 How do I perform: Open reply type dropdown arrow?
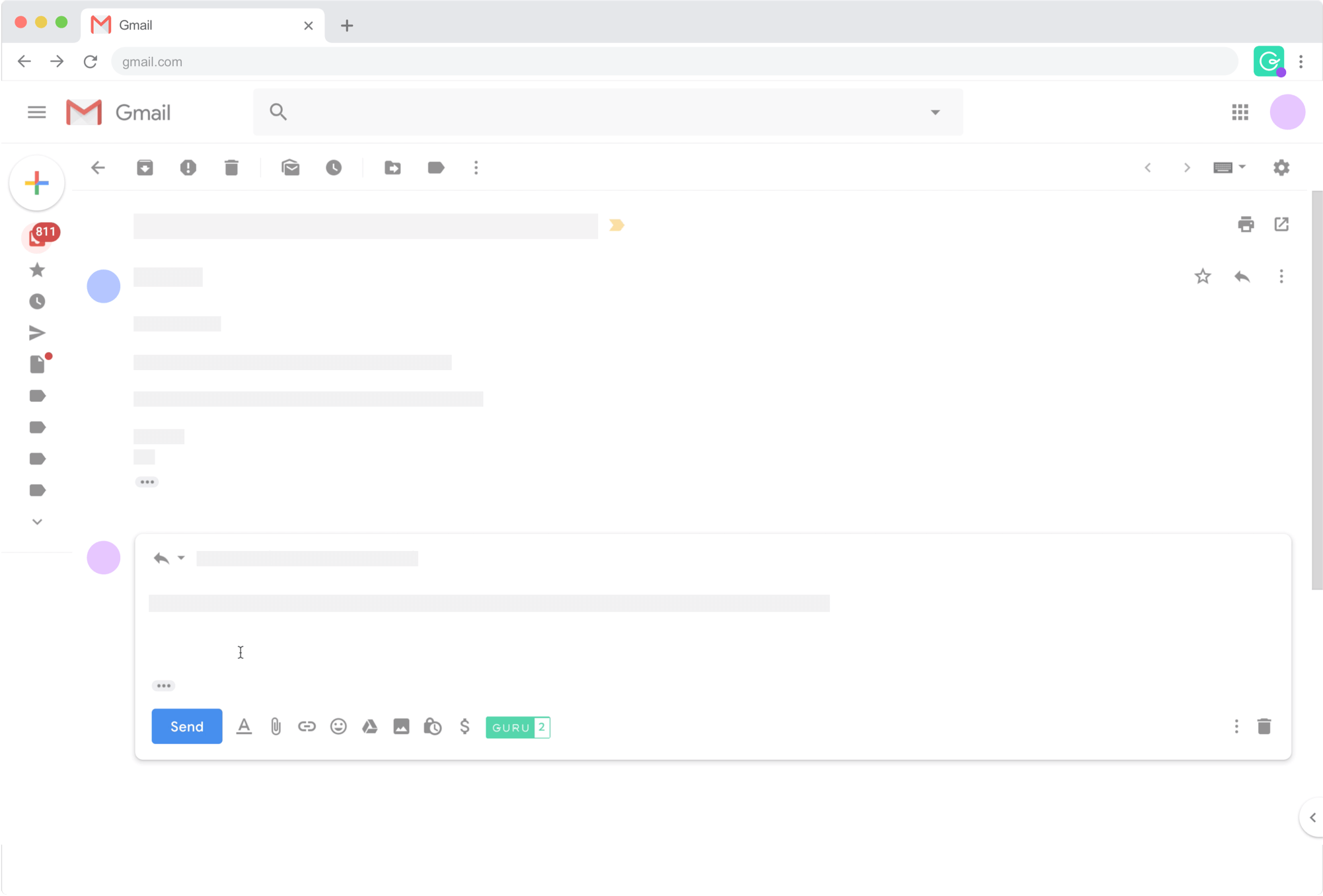(181, 558)
